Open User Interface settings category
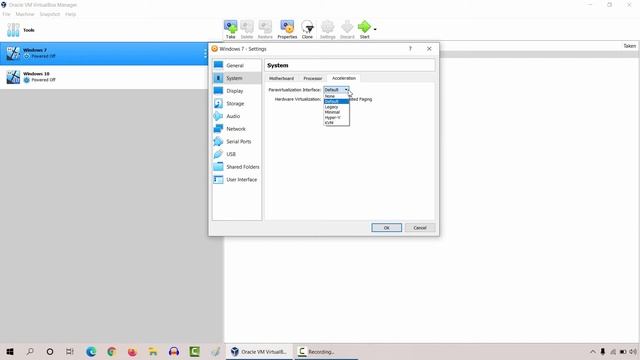 (x=237, y=179)
